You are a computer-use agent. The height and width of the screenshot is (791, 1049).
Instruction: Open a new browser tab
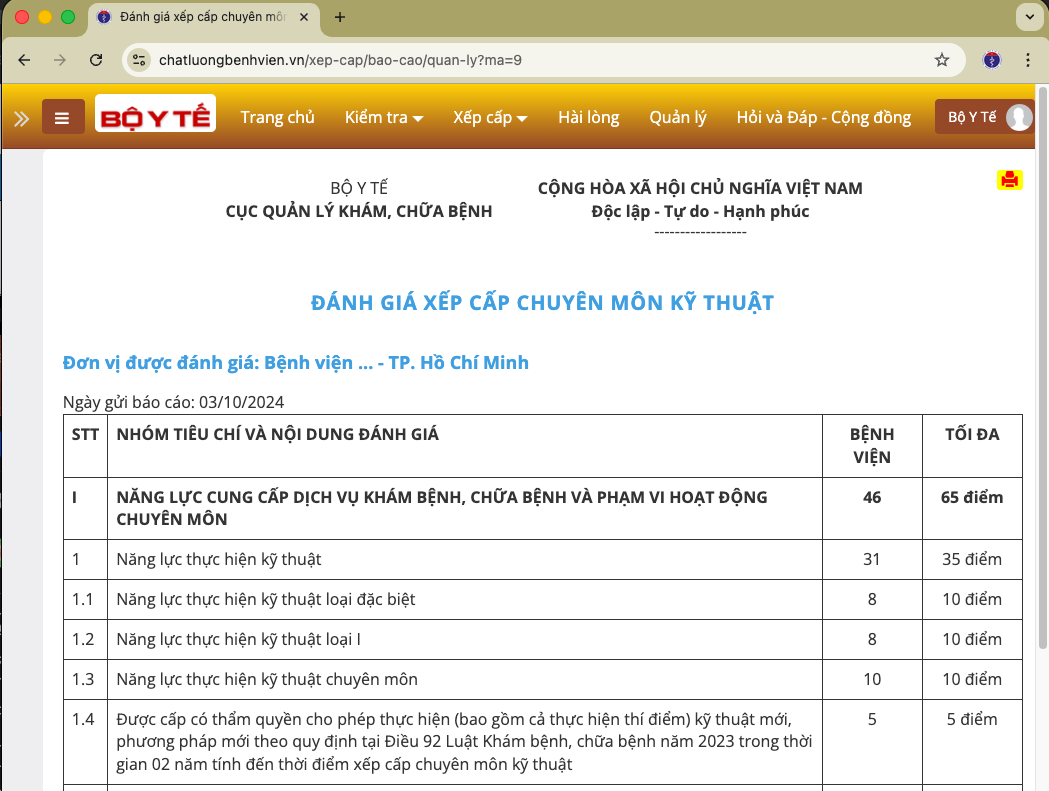[x=340, y=17]
